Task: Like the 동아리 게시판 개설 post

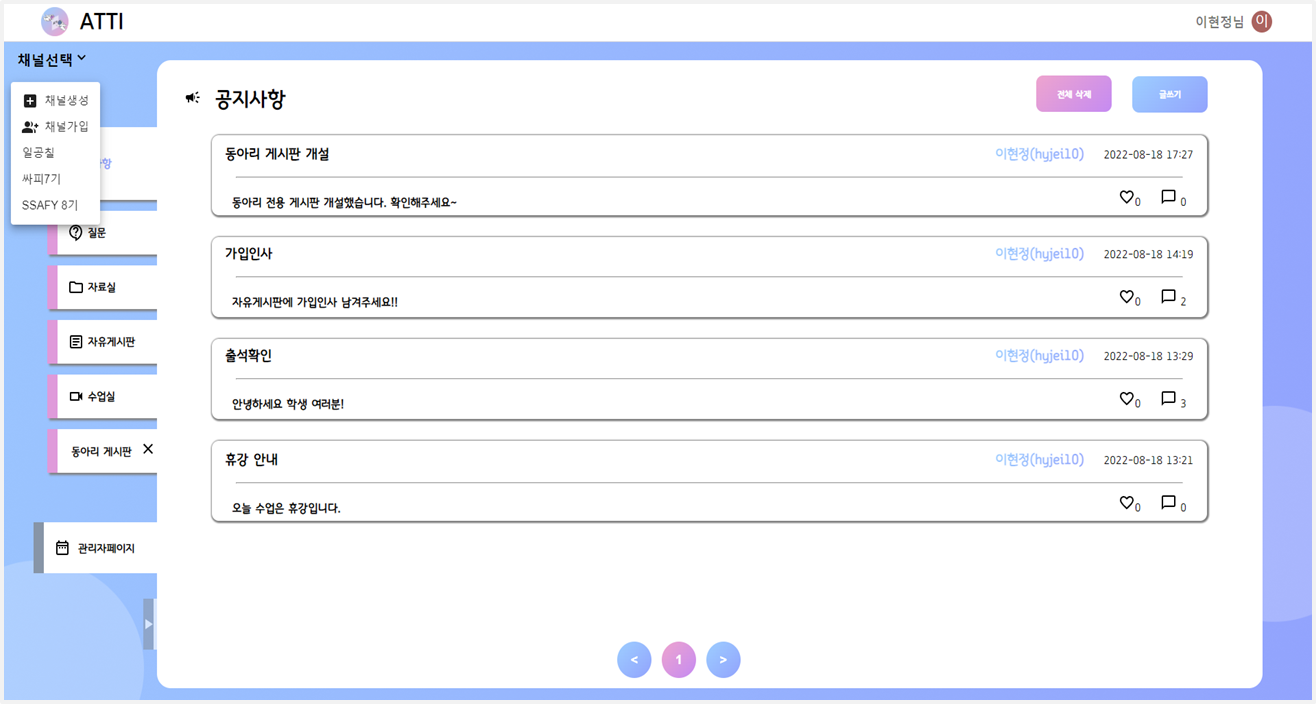Action: (1126, 196)
